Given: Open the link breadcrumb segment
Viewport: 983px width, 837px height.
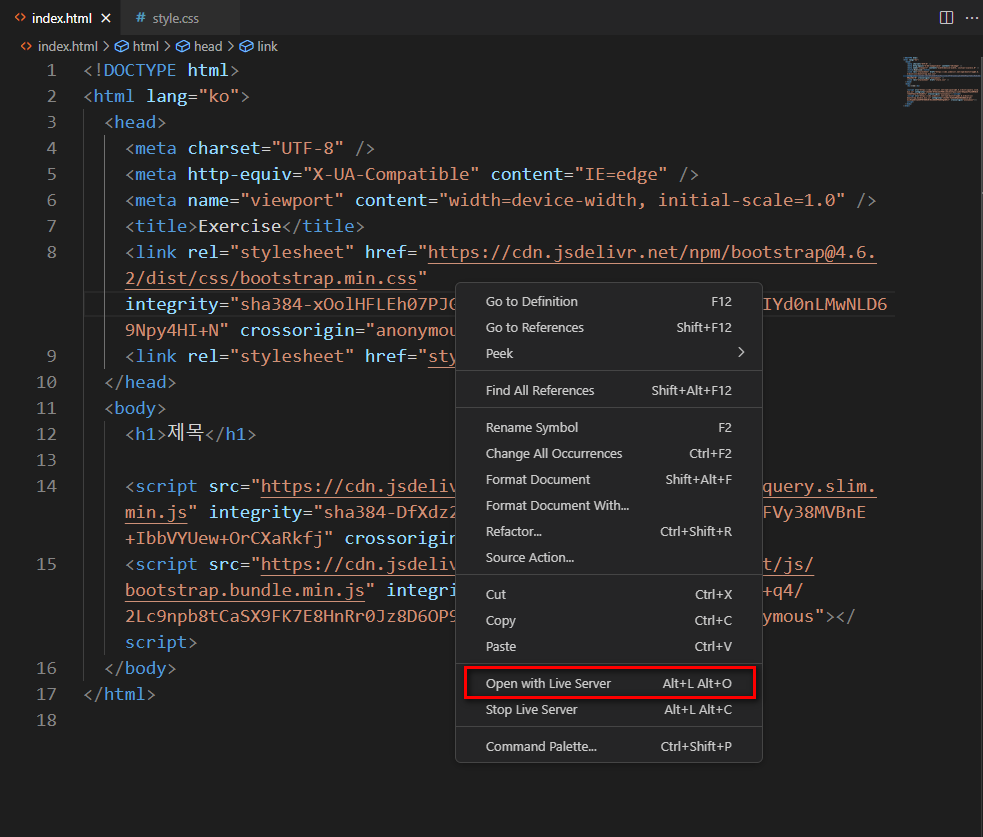Looking at the screenshot, I should pyautogui.click(x=267, y=46).
